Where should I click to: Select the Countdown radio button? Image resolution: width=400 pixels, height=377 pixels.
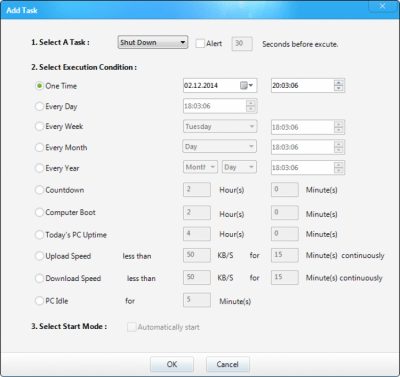(x=39, y=190)
